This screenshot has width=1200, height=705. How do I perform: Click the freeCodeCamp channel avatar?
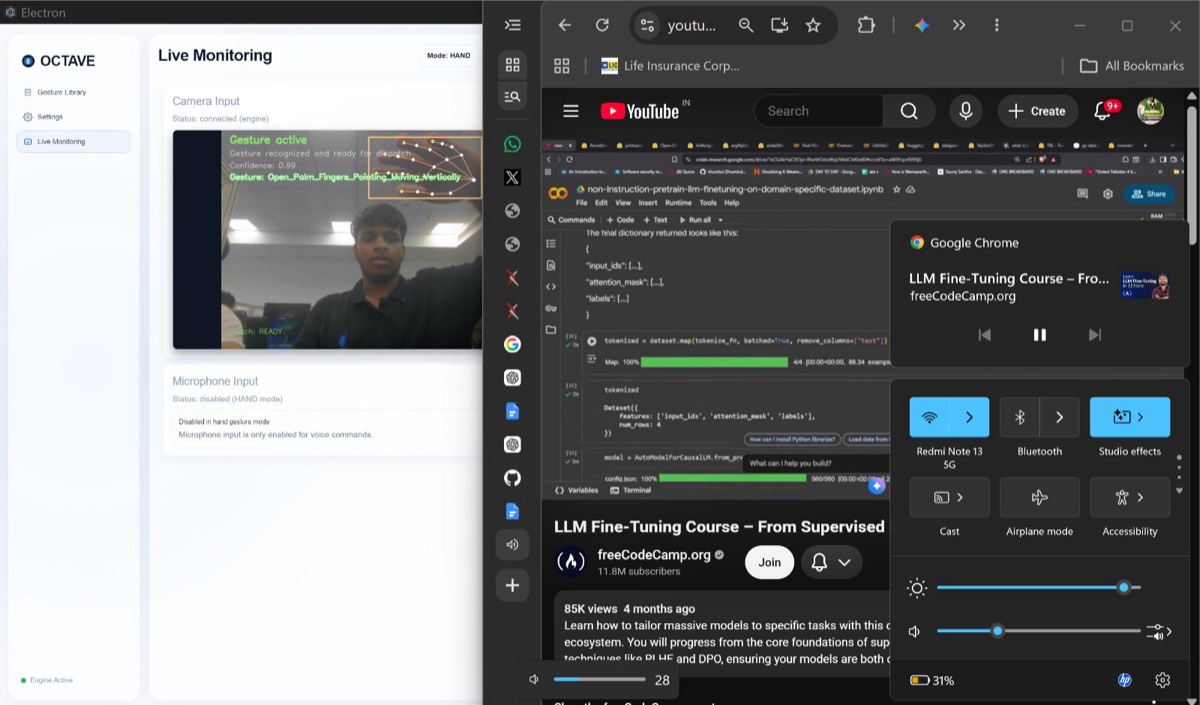coord(571,562)
